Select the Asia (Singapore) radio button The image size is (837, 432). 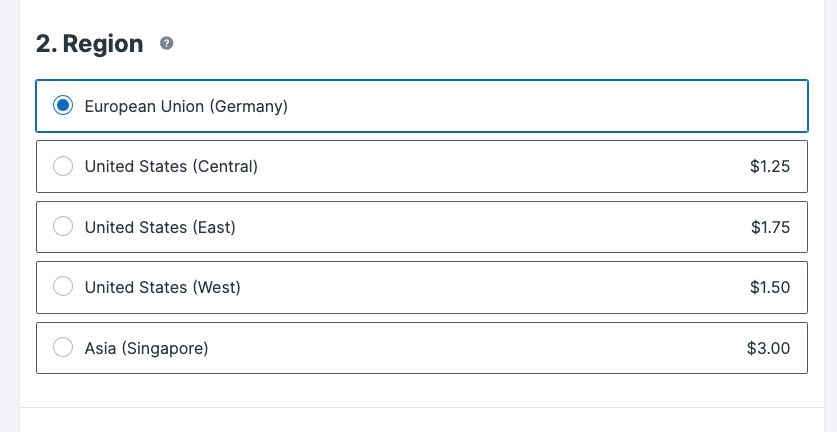[x=63, y=348]
